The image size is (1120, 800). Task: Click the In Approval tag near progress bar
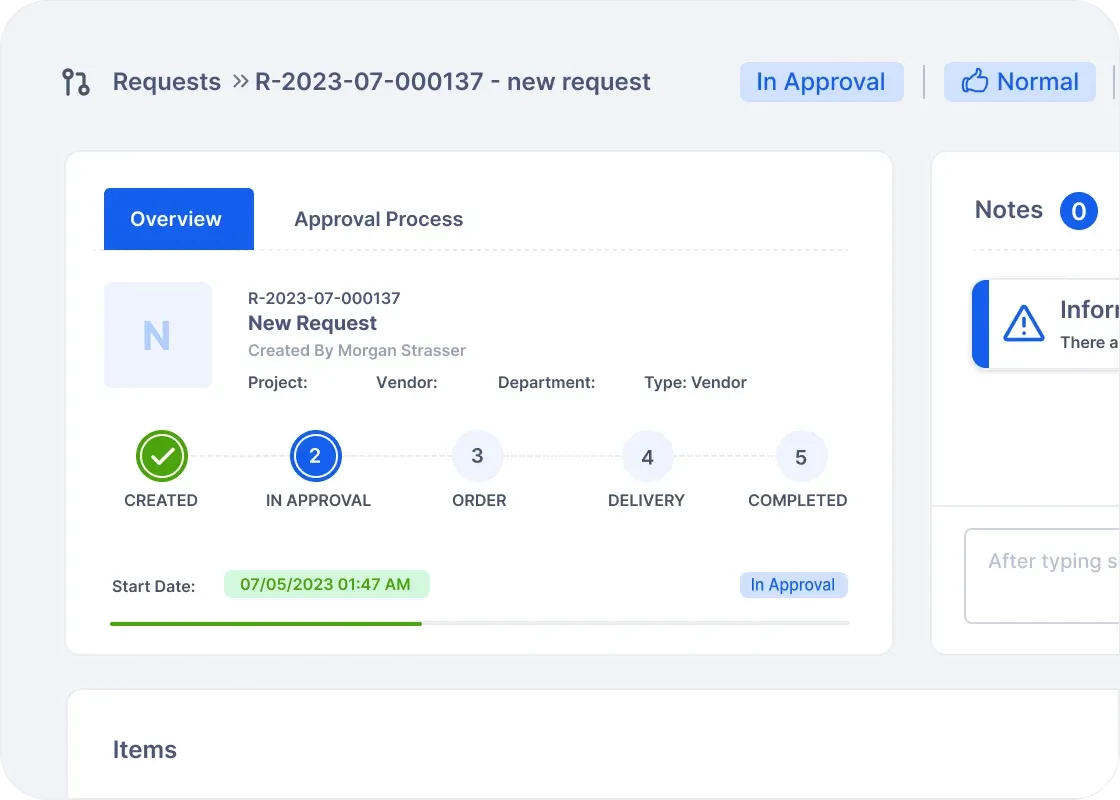(794, 585)
